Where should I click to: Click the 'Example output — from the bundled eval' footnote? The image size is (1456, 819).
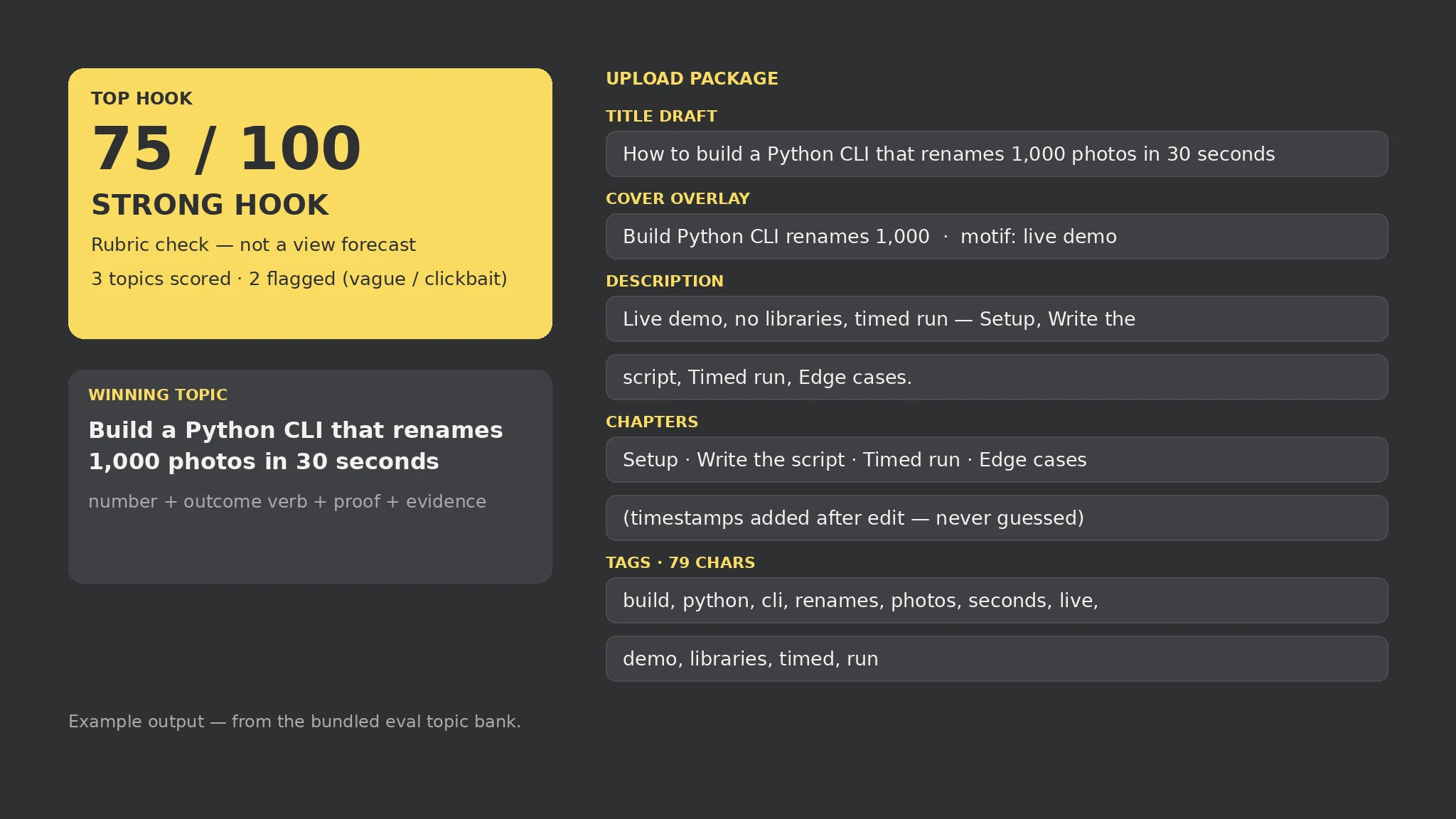[x=294, y=722]
